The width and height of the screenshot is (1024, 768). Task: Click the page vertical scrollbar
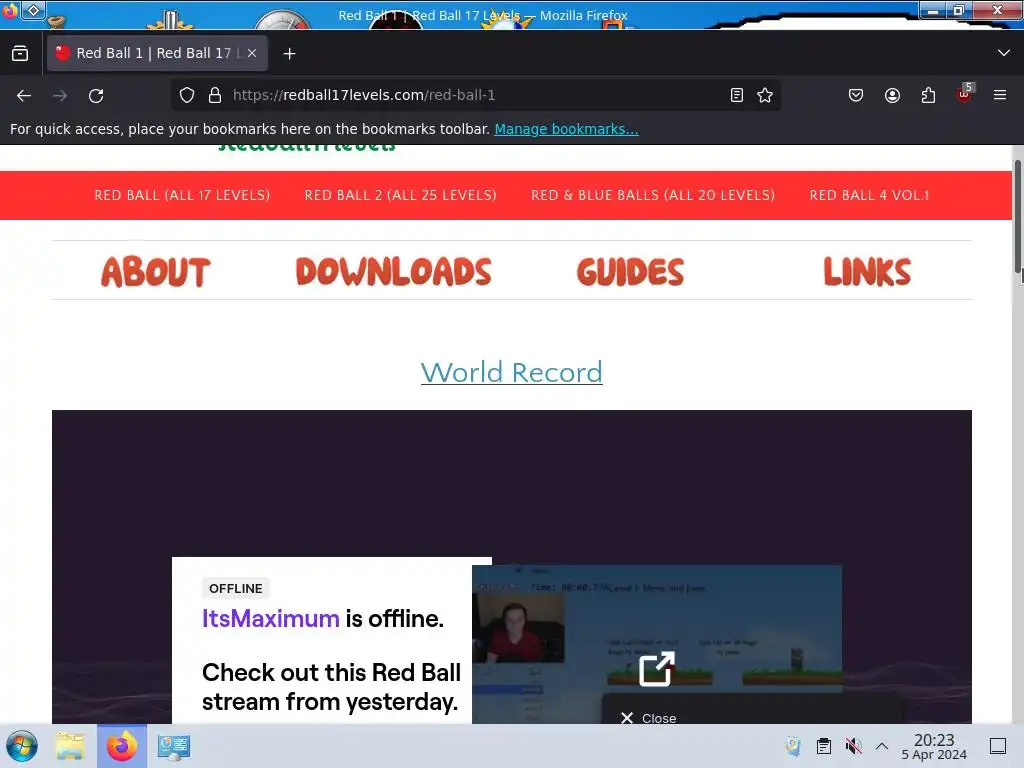(x=1017, y=216)
